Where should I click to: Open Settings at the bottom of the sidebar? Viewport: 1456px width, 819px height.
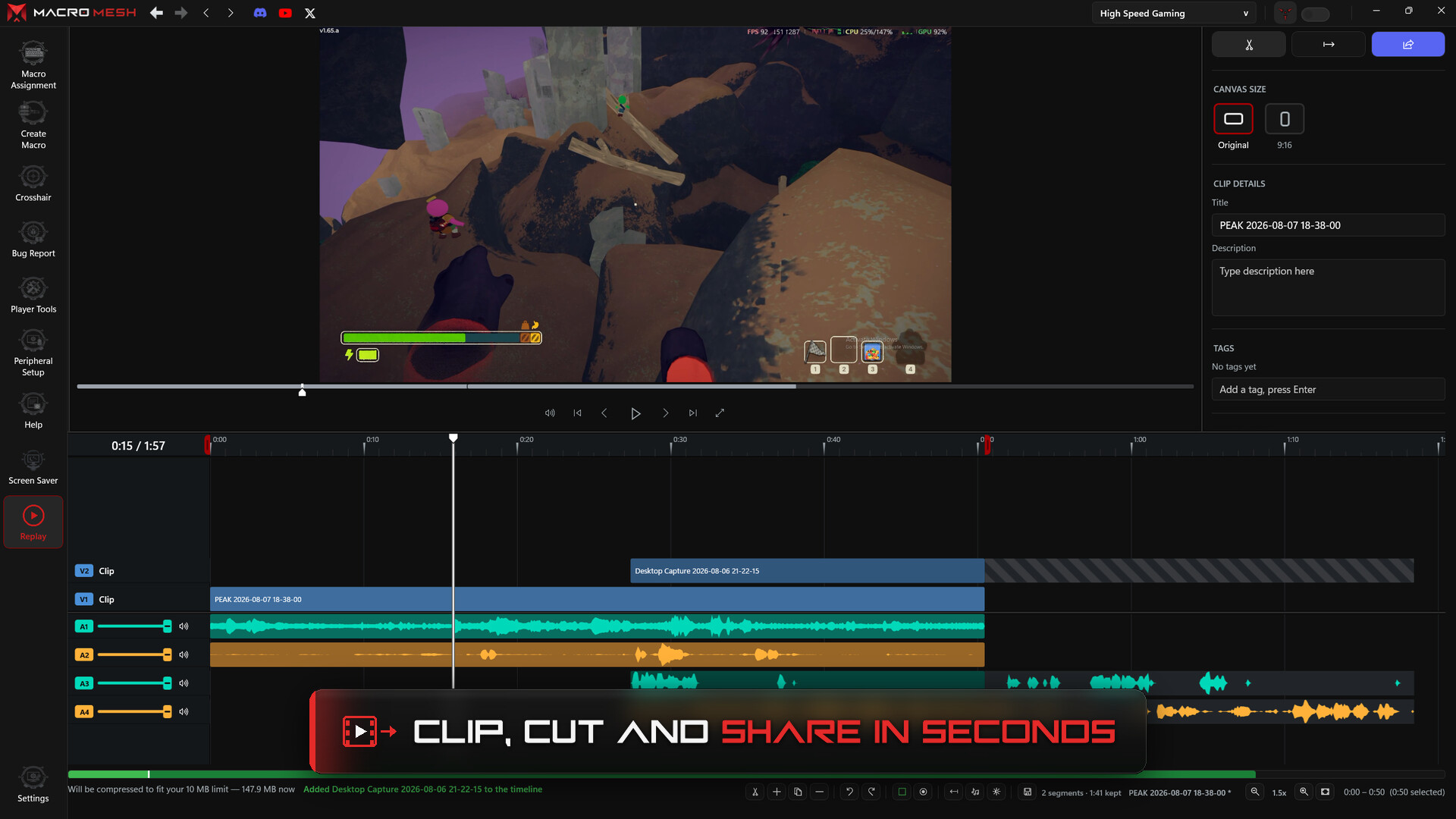coord(33,785)
